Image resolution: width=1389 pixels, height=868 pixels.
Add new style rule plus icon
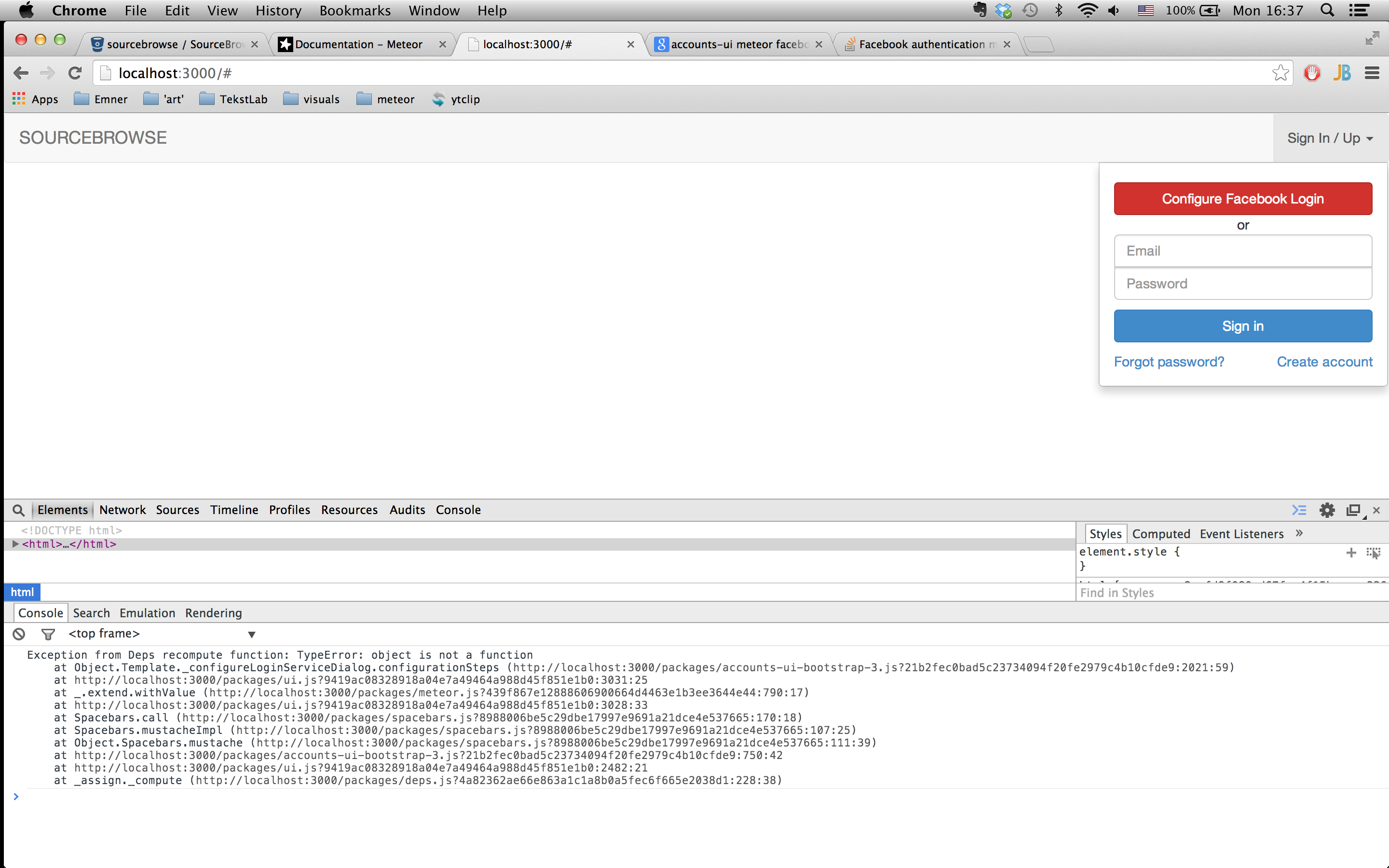[1350, 552]
